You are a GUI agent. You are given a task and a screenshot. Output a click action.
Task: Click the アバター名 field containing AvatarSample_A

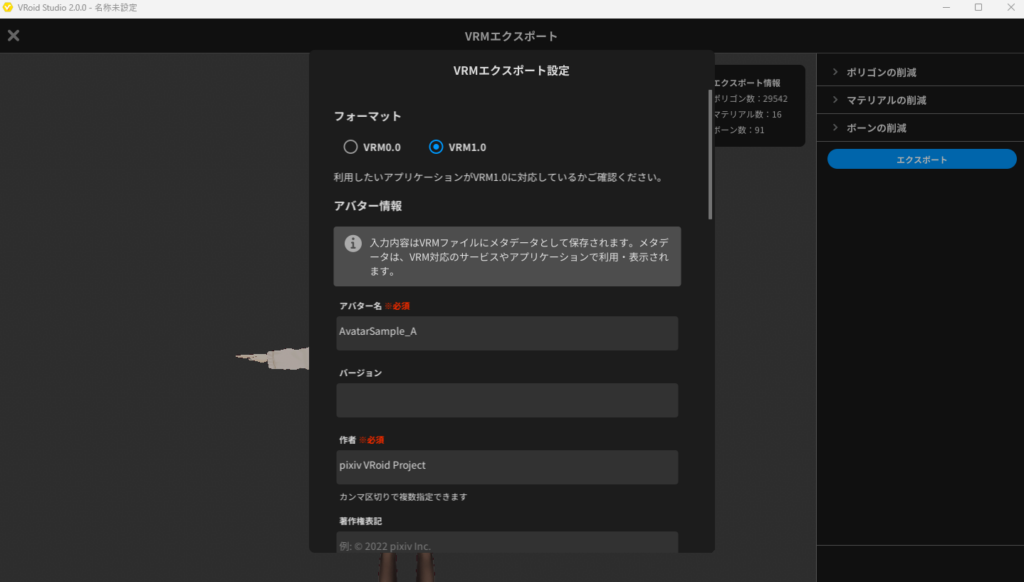(507, 333)
